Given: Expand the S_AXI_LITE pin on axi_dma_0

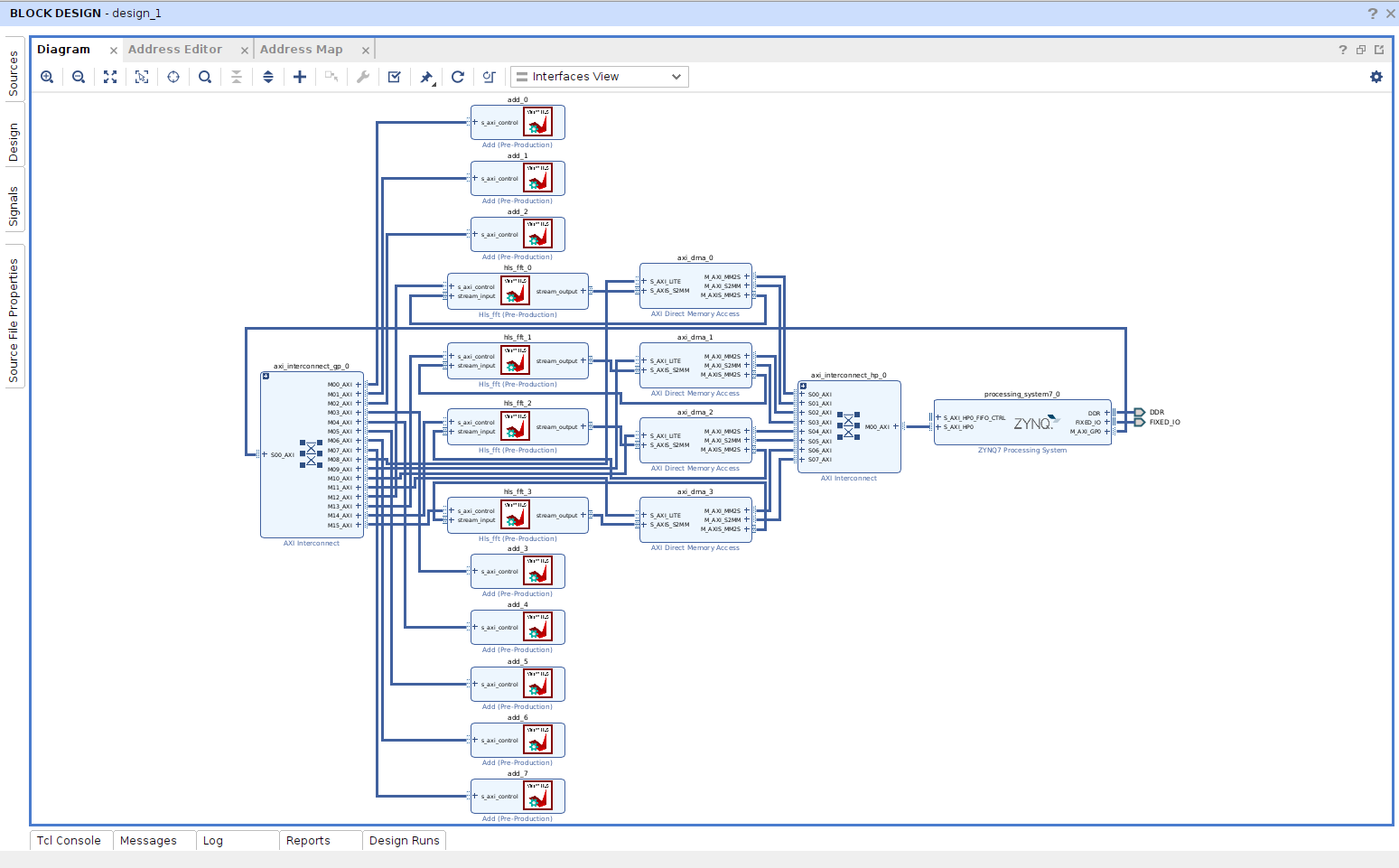Looking at the screenshot, I should point(642,281).
